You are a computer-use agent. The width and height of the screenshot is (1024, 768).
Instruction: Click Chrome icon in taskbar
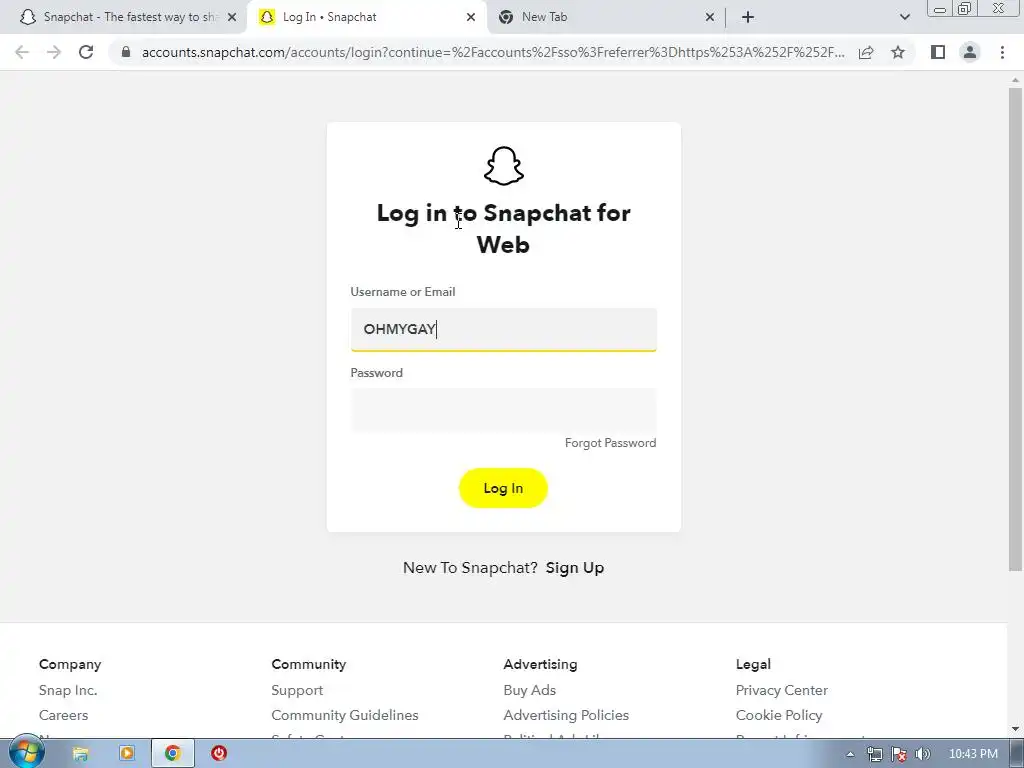coord(172,754)
